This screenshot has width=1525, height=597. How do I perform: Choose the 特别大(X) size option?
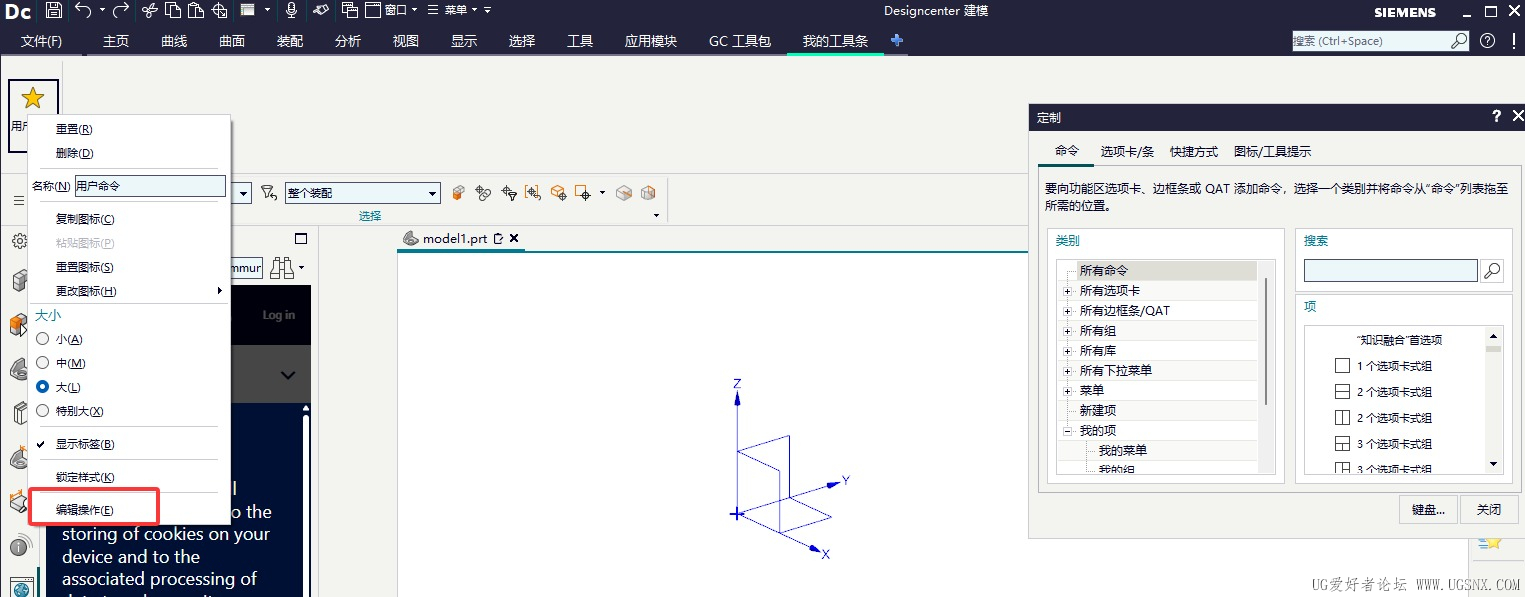coord(43,411)
